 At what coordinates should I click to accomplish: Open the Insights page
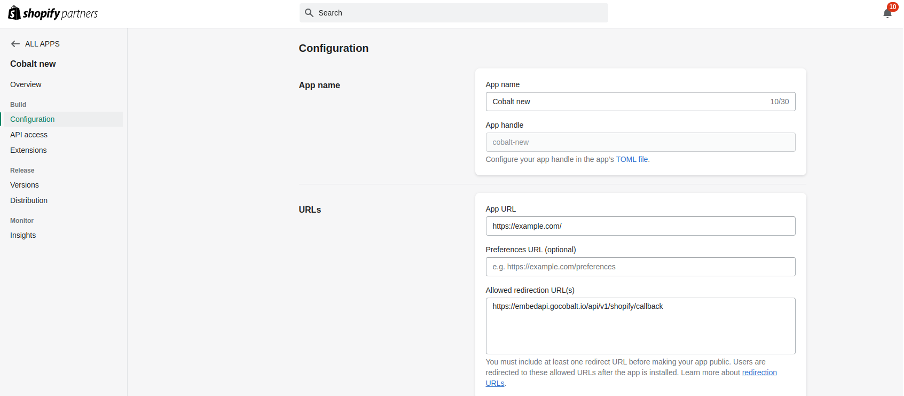tap(23, 235)
